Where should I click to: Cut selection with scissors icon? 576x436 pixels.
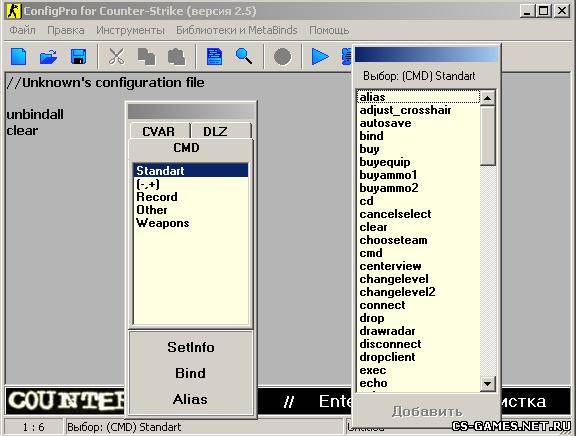point(116,57)
